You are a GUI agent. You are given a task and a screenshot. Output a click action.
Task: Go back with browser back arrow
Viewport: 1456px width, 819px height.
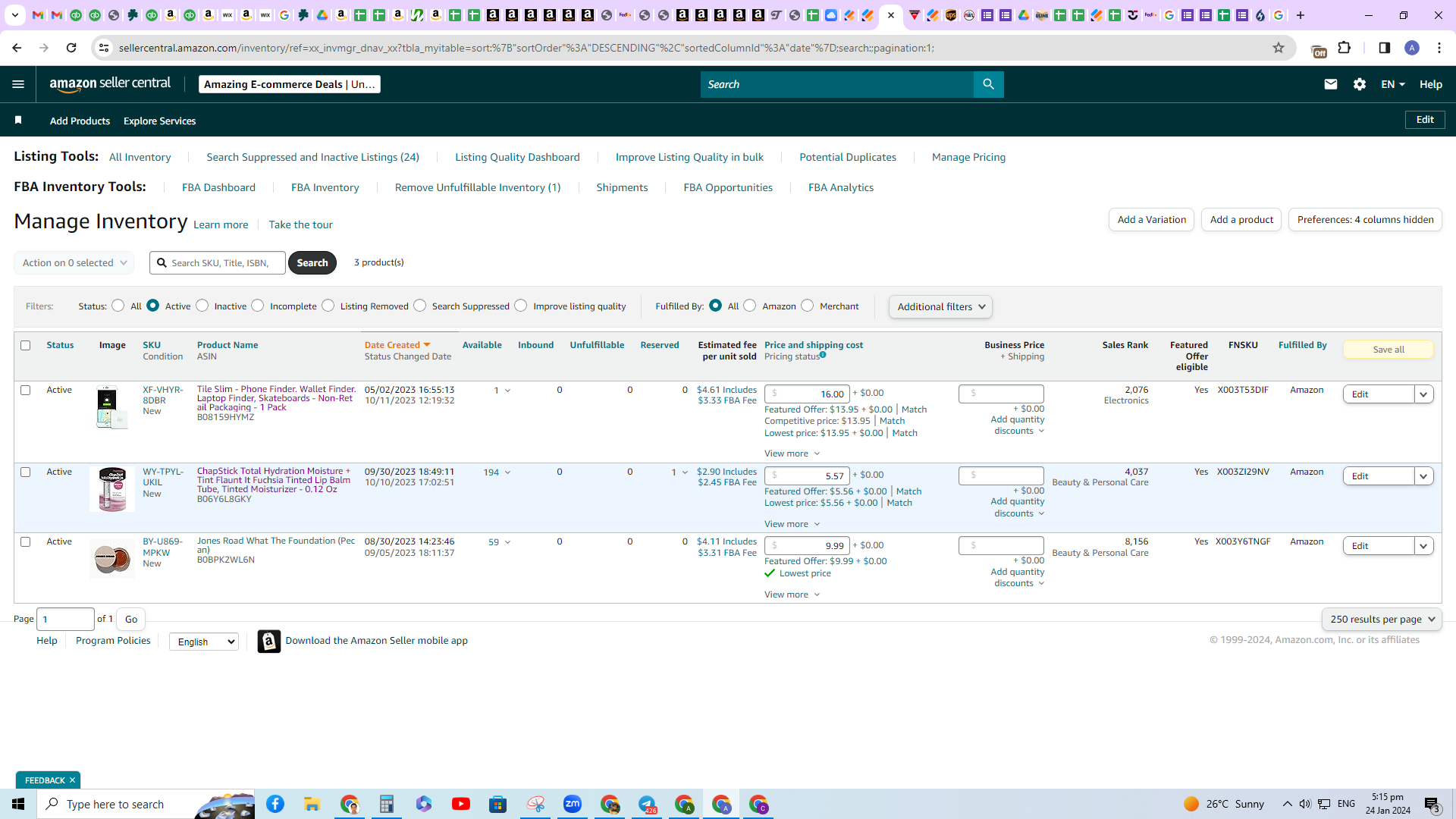click(17, 48)
